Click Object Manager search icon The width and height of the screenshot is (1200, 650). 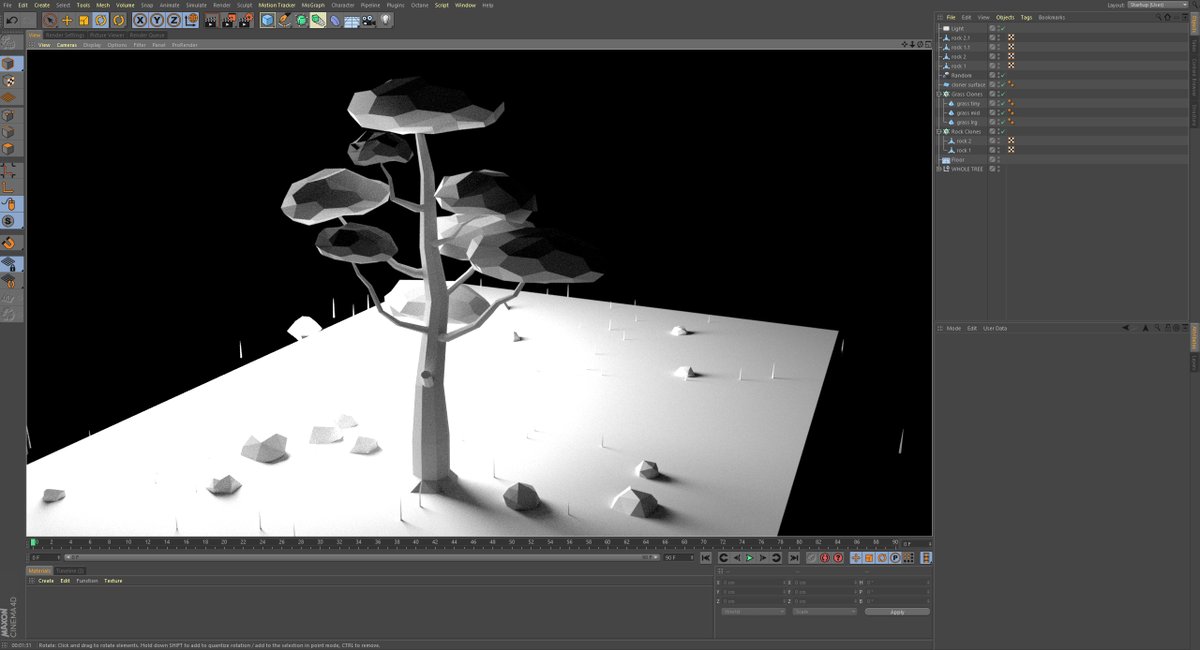tap(1158, 17)
